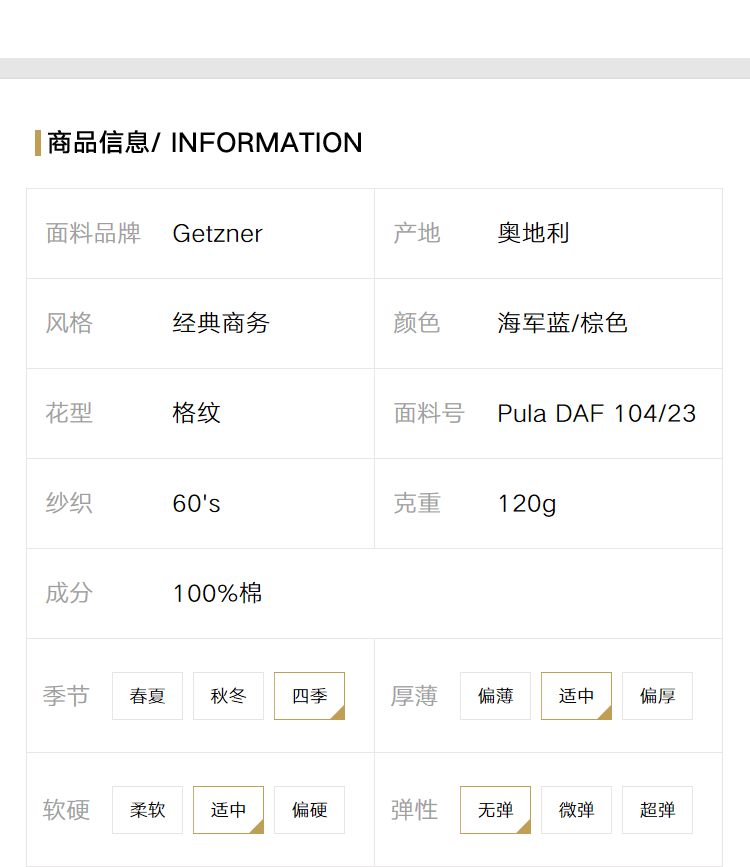This screenshot has height=867, width=750.
Task: Click the 季节 label
Action: coord(66,696)
